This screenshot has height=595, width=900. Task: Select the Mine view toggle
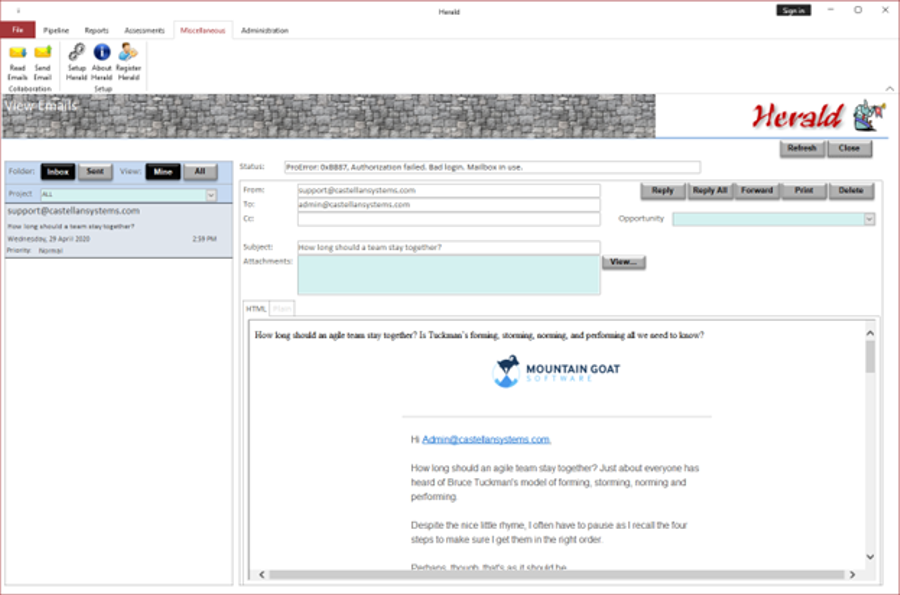tap(163, 172)
